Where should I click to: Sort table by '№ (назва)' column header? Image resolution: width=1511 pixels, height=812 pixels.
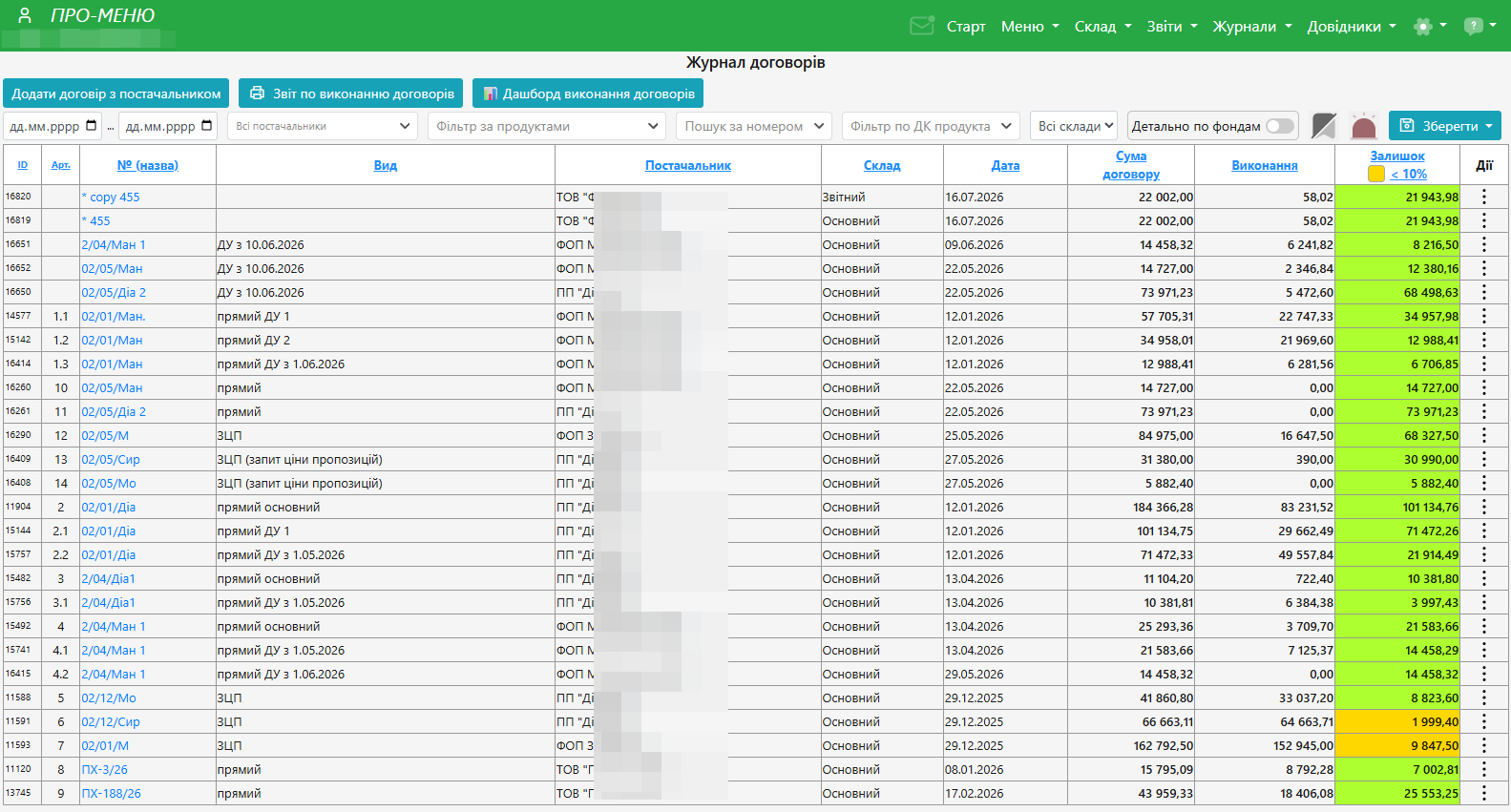tap(147, 165)
